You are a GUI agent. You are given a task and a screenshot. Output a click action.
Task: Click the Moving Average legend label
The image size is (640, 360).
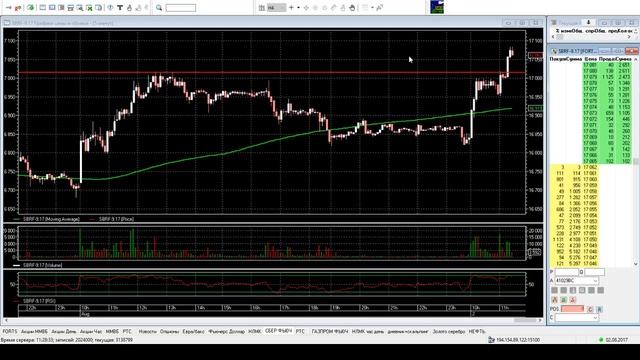51,219
